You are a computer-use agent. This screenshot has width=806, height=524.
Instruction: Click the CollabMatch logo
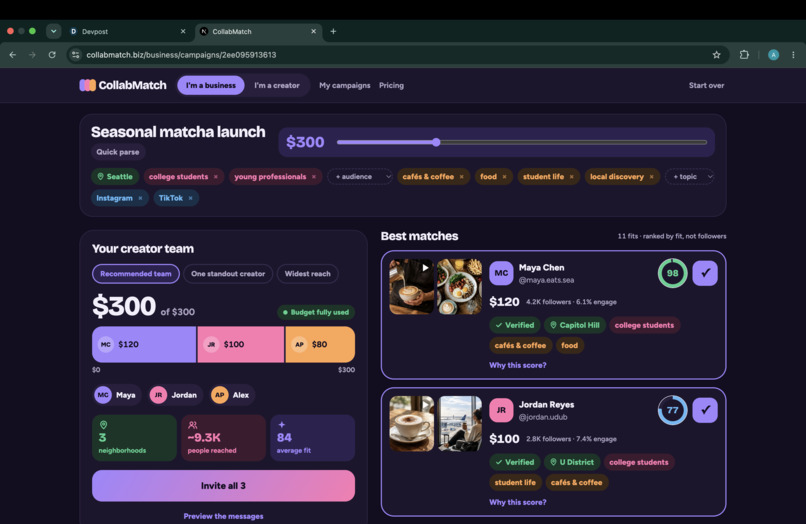click(x=123, y=85)
